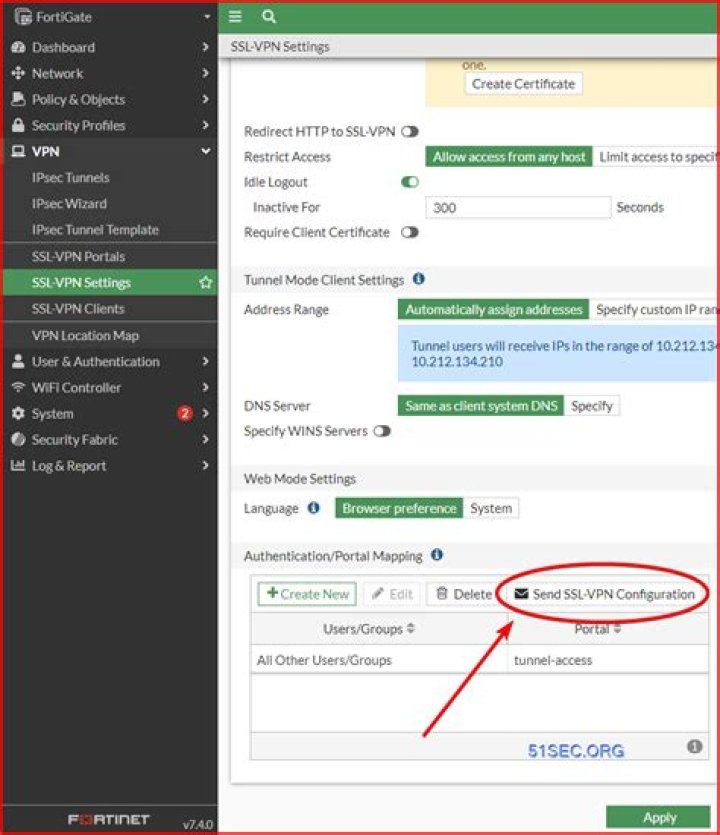Screen dimensions: 720x835
Task: Select Same as client system DNS
Action: pos(481,406)
